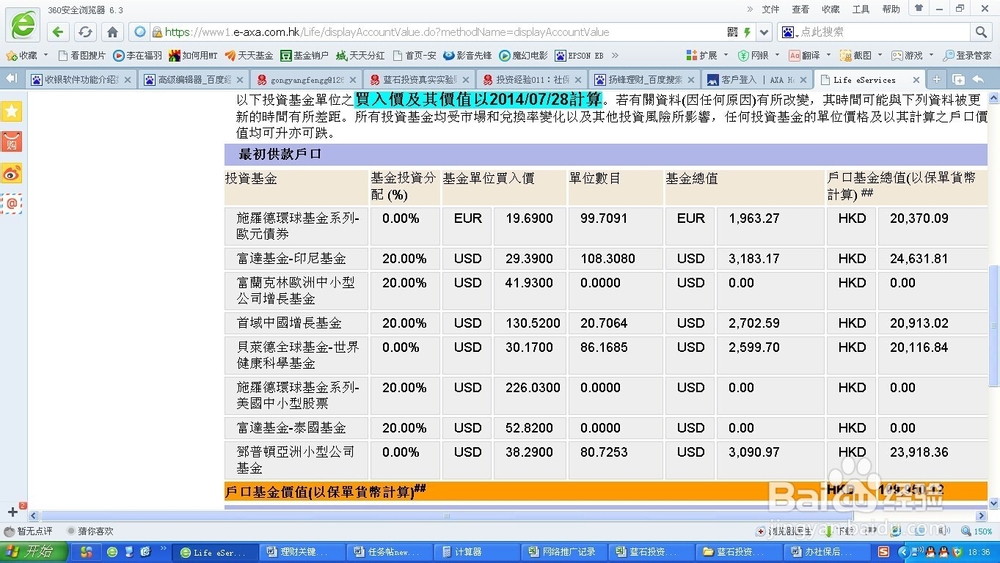
Task: Click the search magnifier button
Action: pos(980,32)
